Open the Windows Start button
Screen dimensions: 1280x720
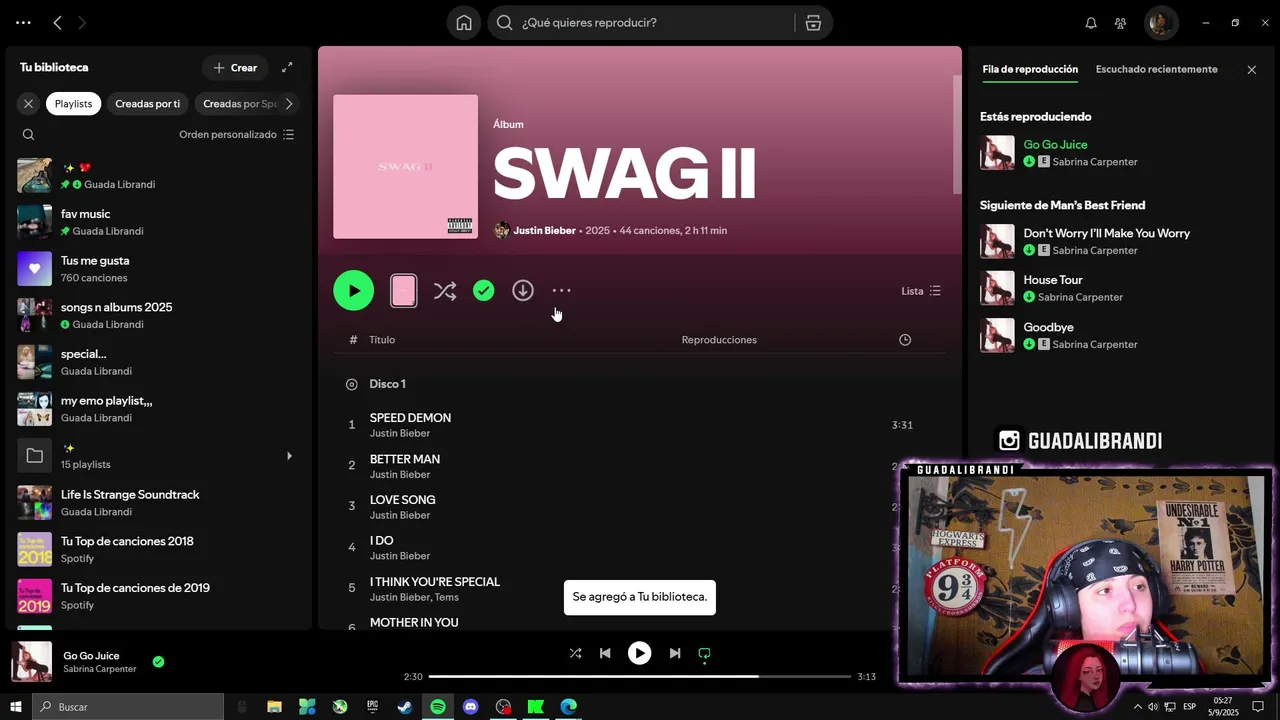coord(16,707)
